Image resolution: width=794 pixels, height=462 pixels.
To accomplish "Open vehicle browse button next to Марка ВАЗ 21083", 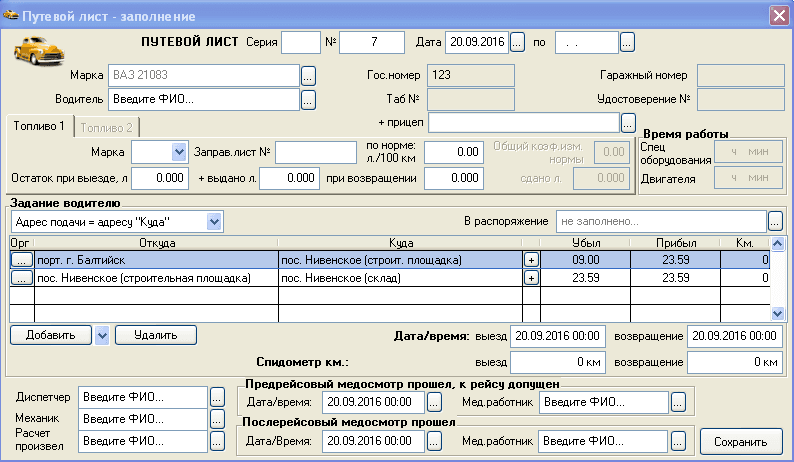I will [308, 75].
